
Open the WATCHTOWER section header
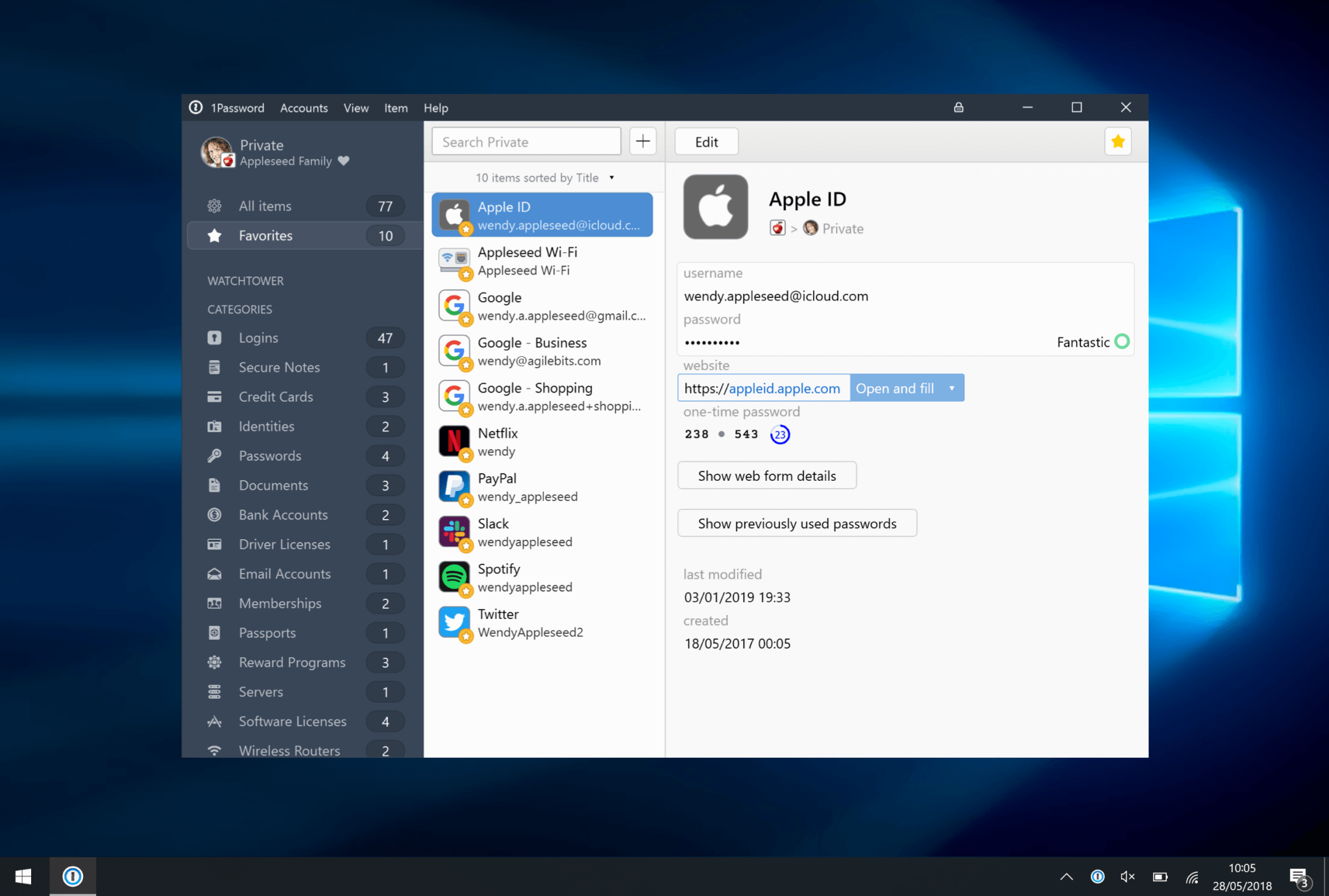[245, 281]
